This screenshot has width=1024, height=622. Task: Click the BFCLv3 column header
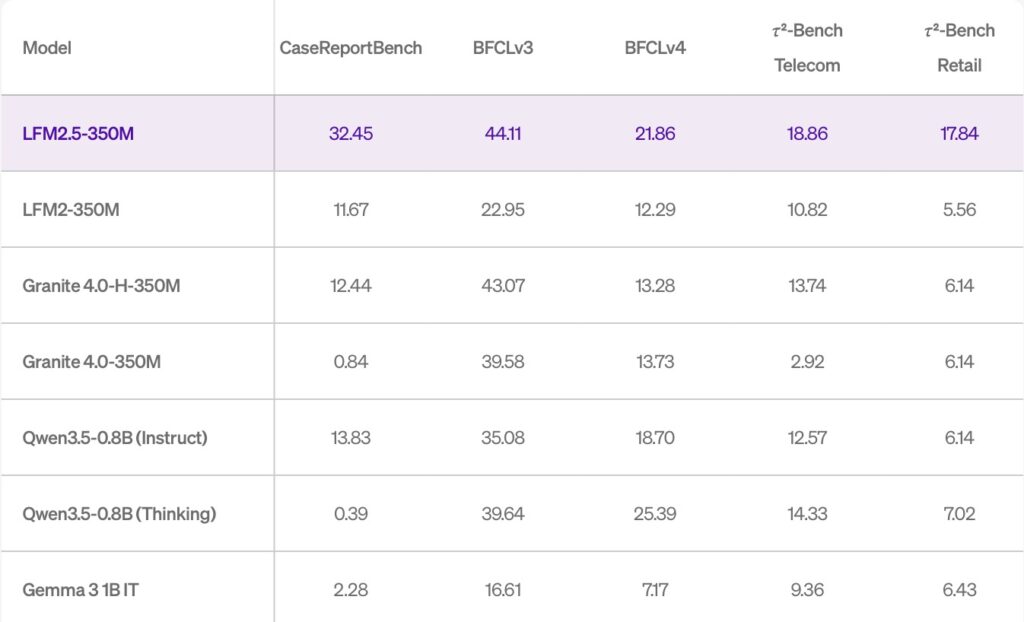[502, 48]
